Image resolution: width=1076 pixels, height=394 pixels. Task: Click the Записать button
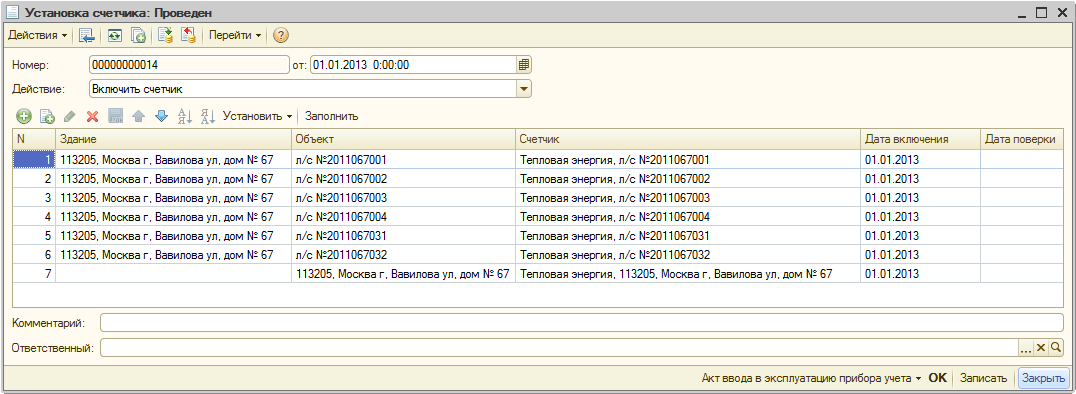(983, 378)
